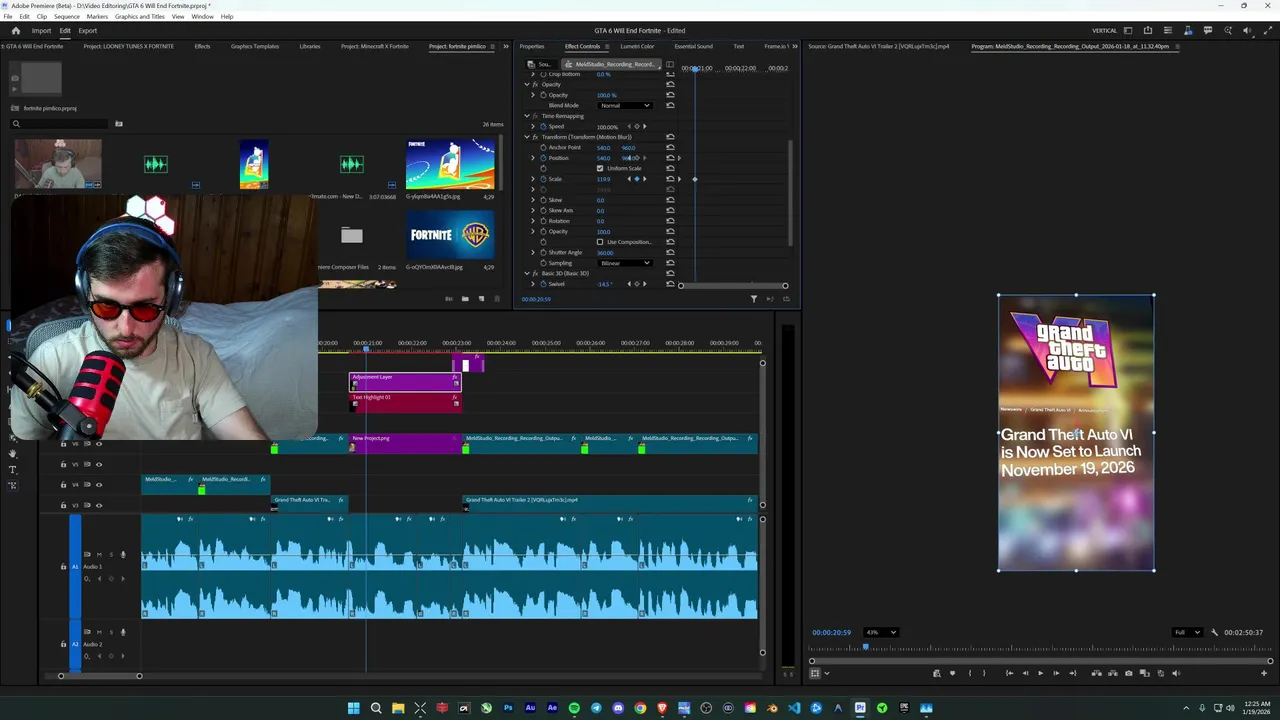The image size is (1280, 720).
Task: Click the Home icon
Action: (15, 31)
